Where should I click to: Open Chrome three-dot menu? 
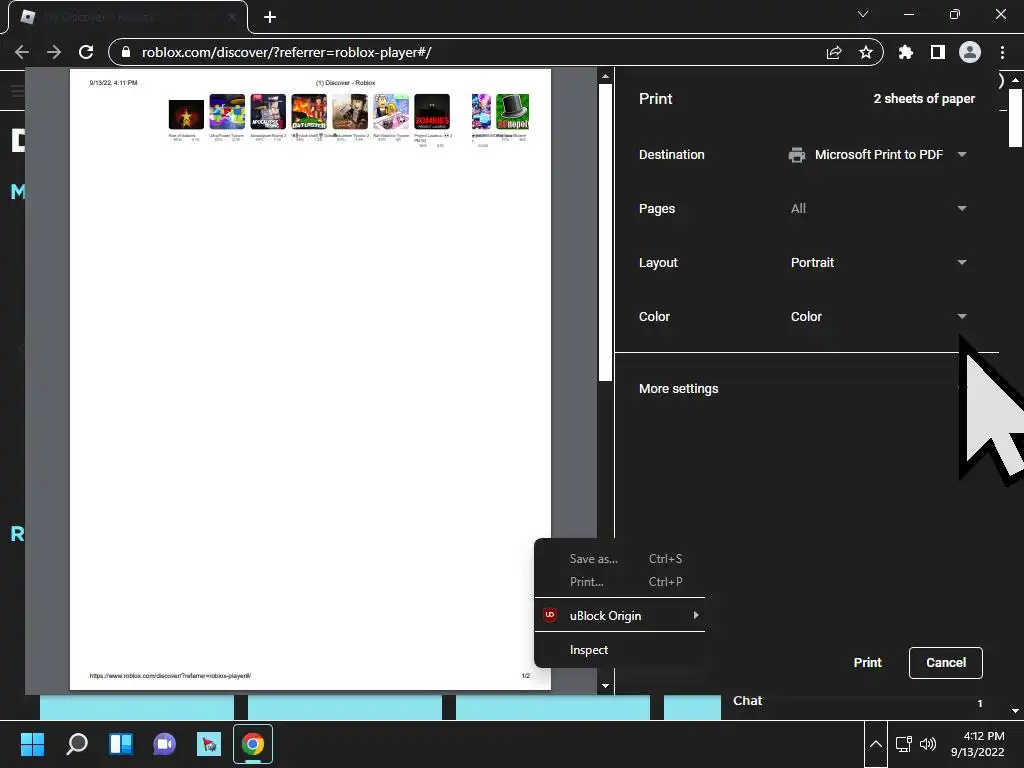coord(1002,52)
